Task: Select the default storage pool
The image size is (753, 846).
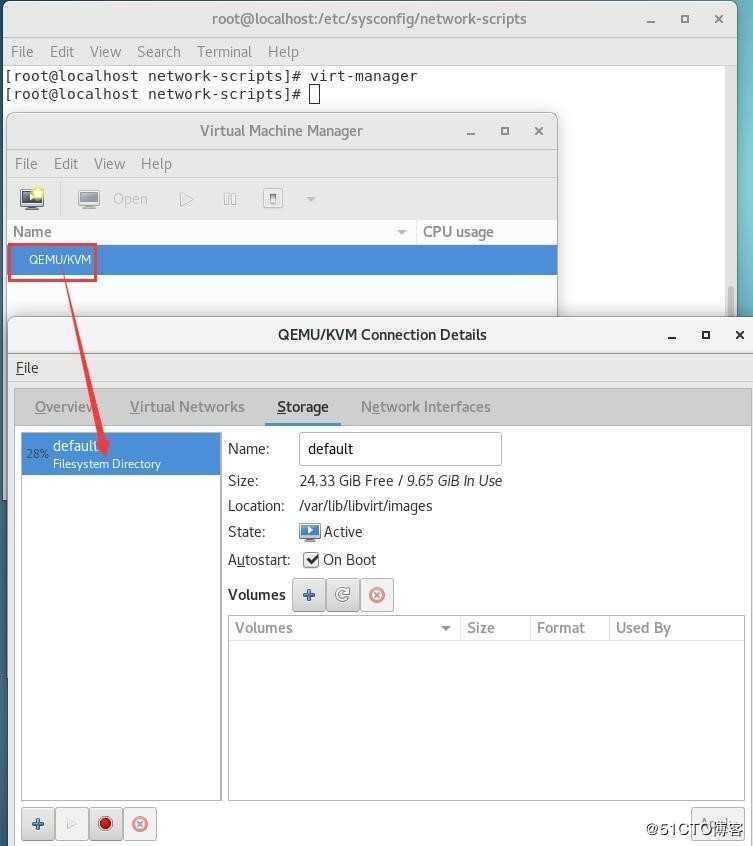Action: pos(121,454)
